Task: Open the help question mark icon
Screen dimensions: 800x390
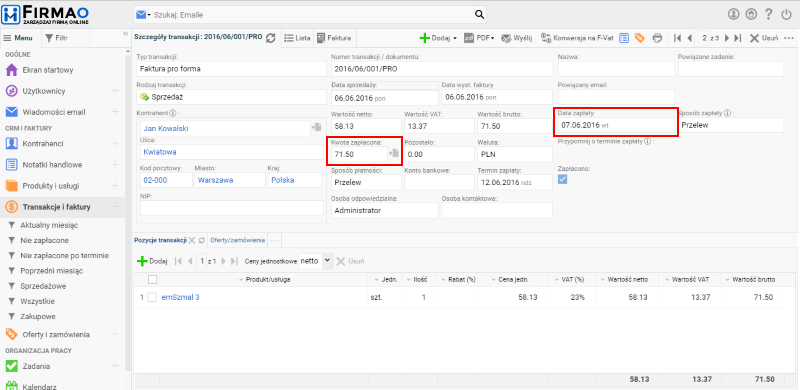Action: point(768,14)
